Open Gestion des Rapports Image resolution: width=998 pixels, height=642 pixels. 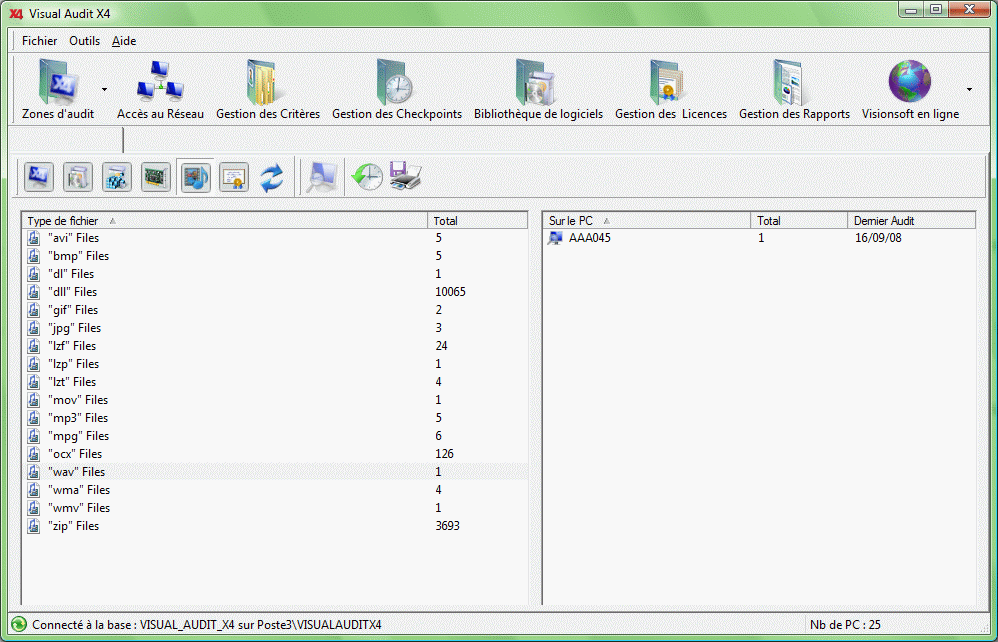794,89
